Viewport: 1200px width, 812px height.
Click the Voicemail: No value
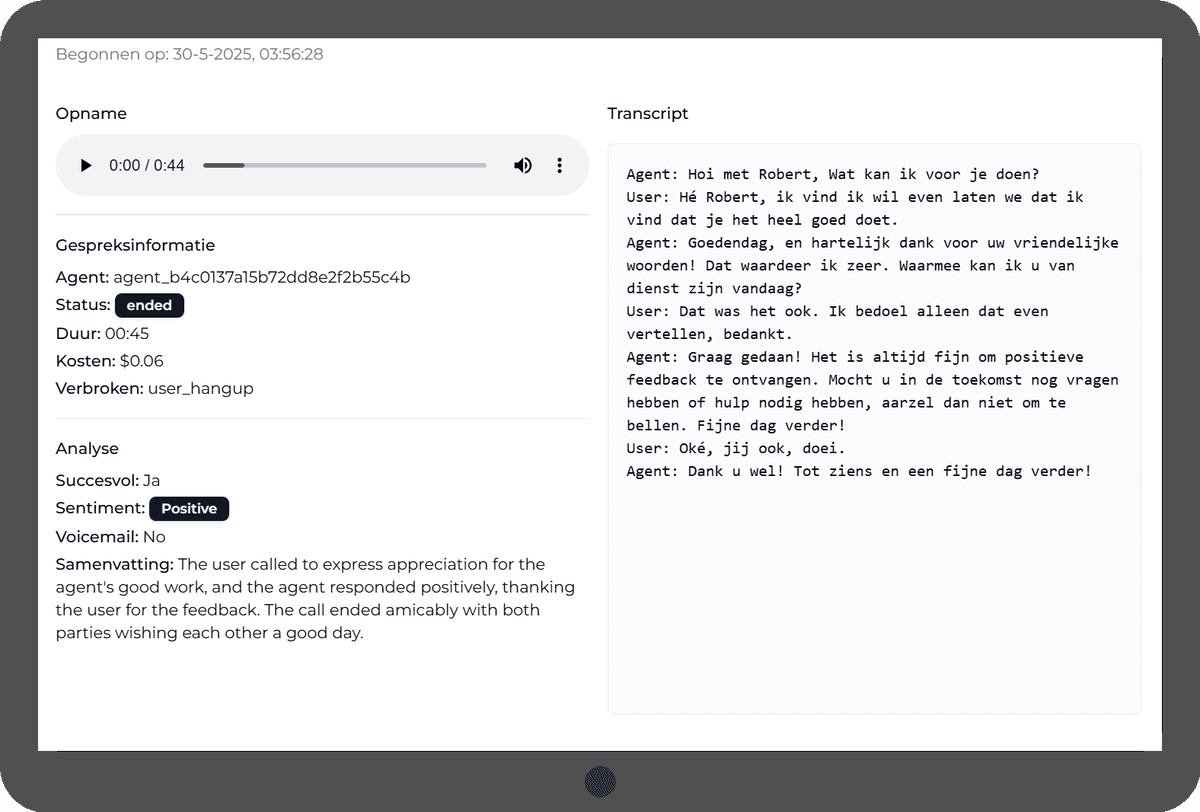click(162, 536)
